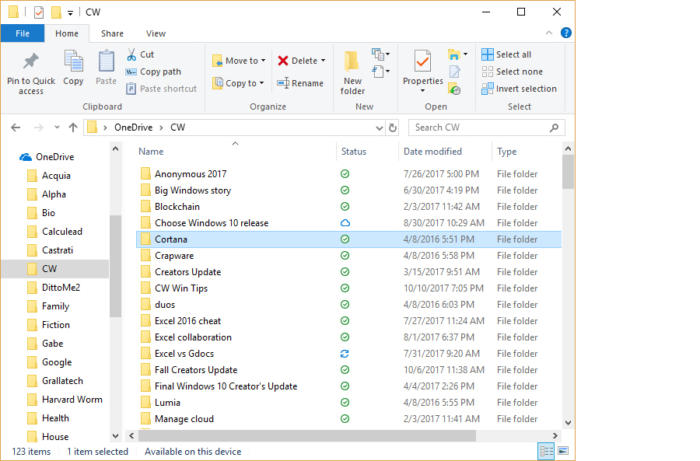Select the CW Win Tips folder
700x461 pixels.
click(181, 288)
